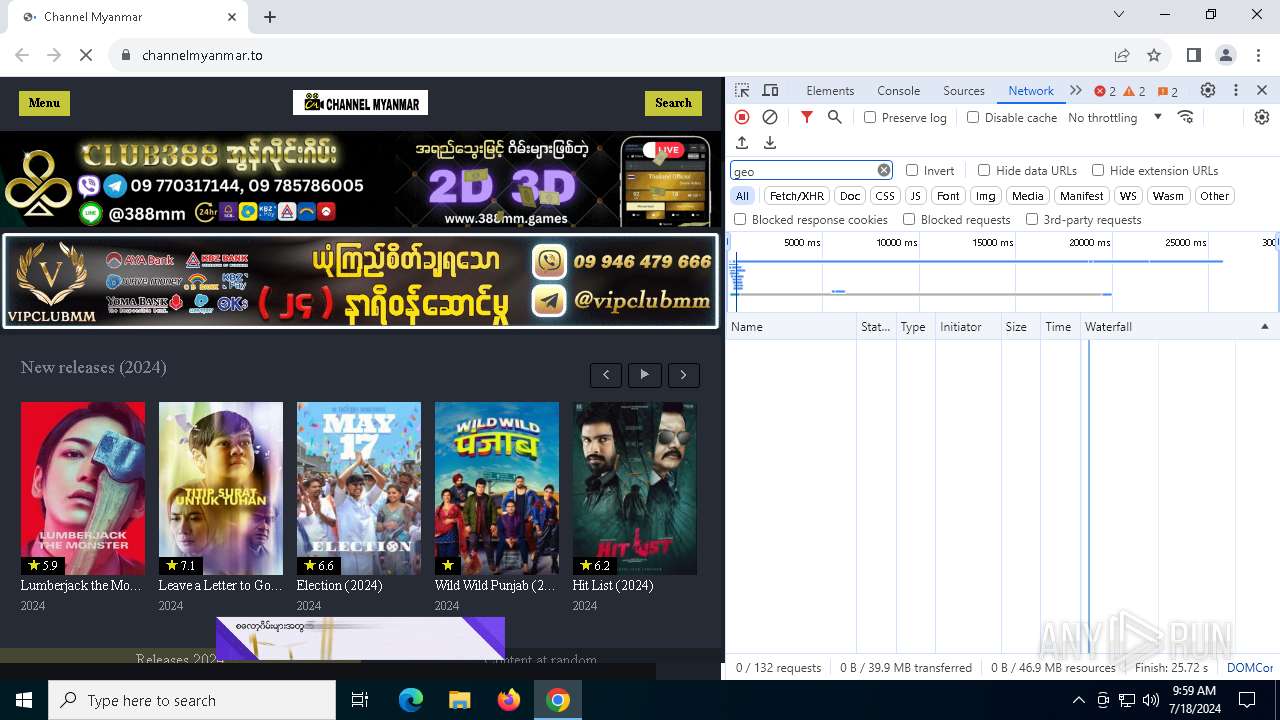The height and width of the screenshot is (720, 1280).
Task: Click the Lumberjack the Monster poster
Action: click(x=83, y=488)
